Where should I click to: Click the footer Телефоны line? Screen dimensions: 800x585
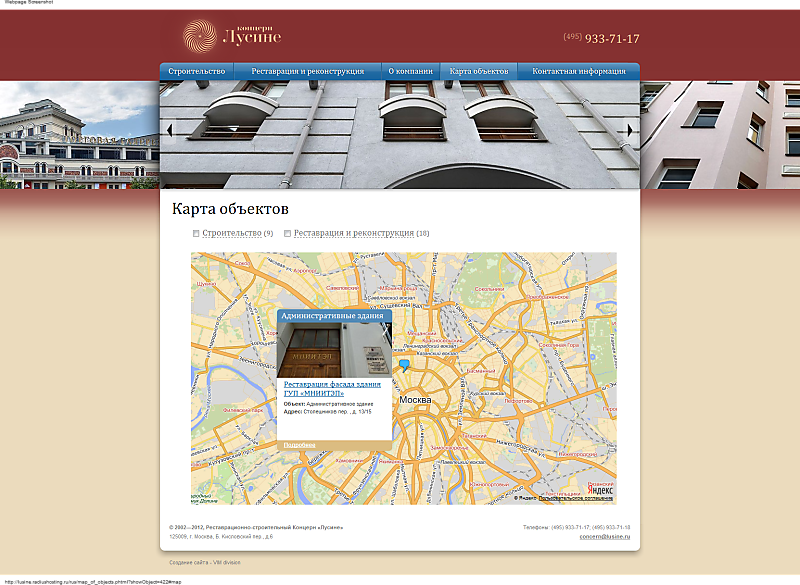coord(577,527)
